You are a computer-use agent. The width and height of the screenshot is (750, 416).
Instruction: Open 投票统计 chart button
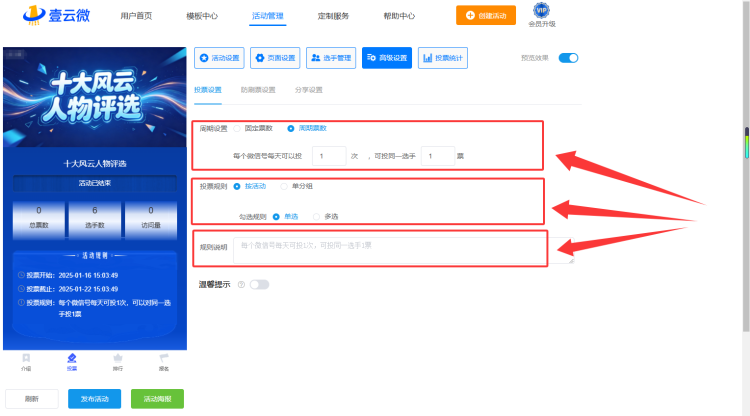pyautogui.click(x=443, y=58)
